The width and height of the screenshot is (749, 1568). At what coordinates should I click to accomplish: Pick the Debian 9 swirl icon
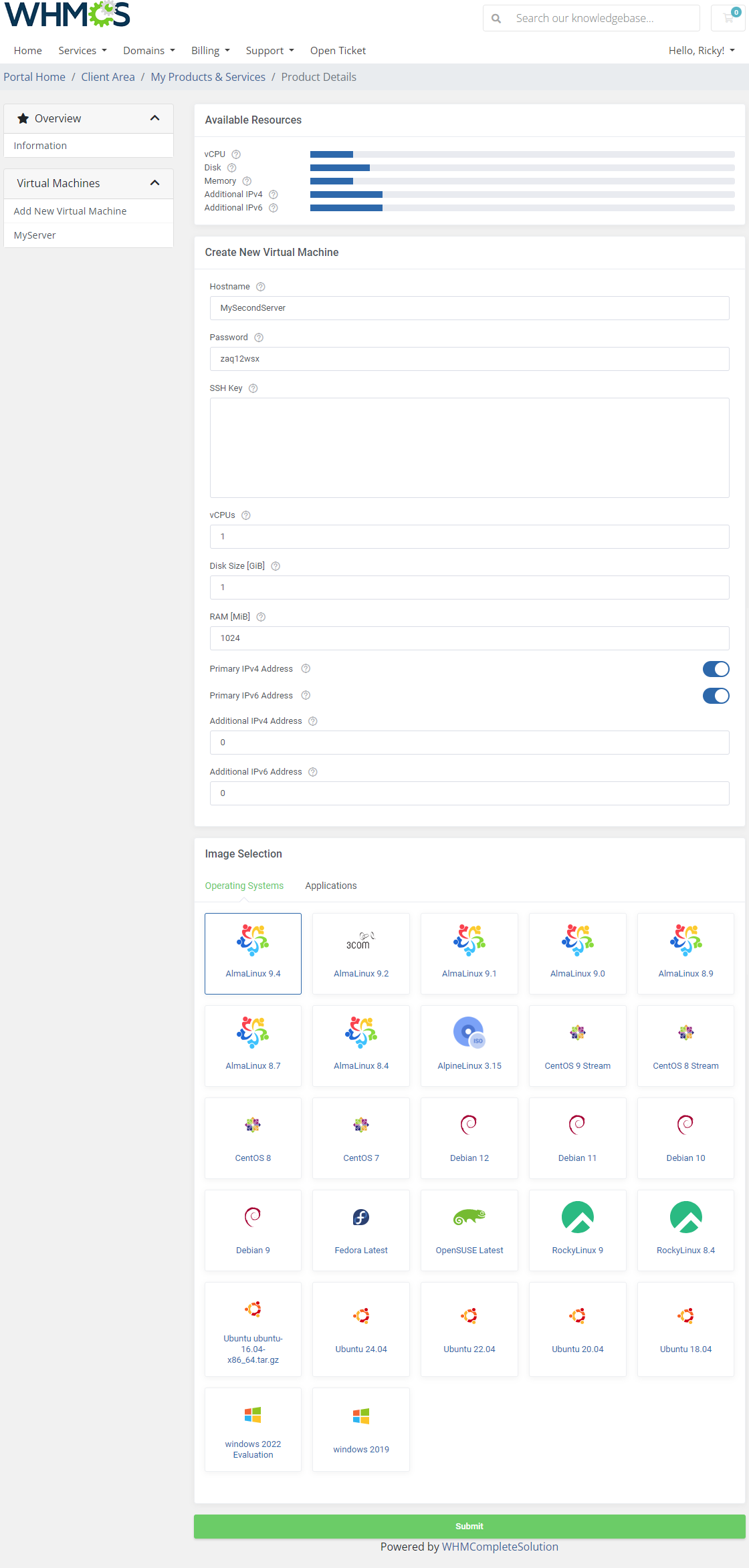click(253, 1217)
